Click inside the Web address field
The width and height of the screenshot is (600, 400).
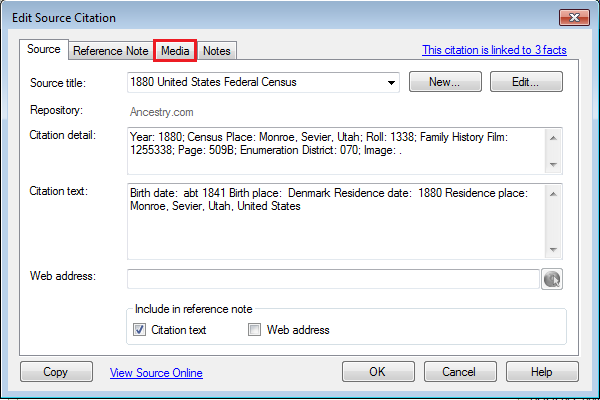[332, 279]
